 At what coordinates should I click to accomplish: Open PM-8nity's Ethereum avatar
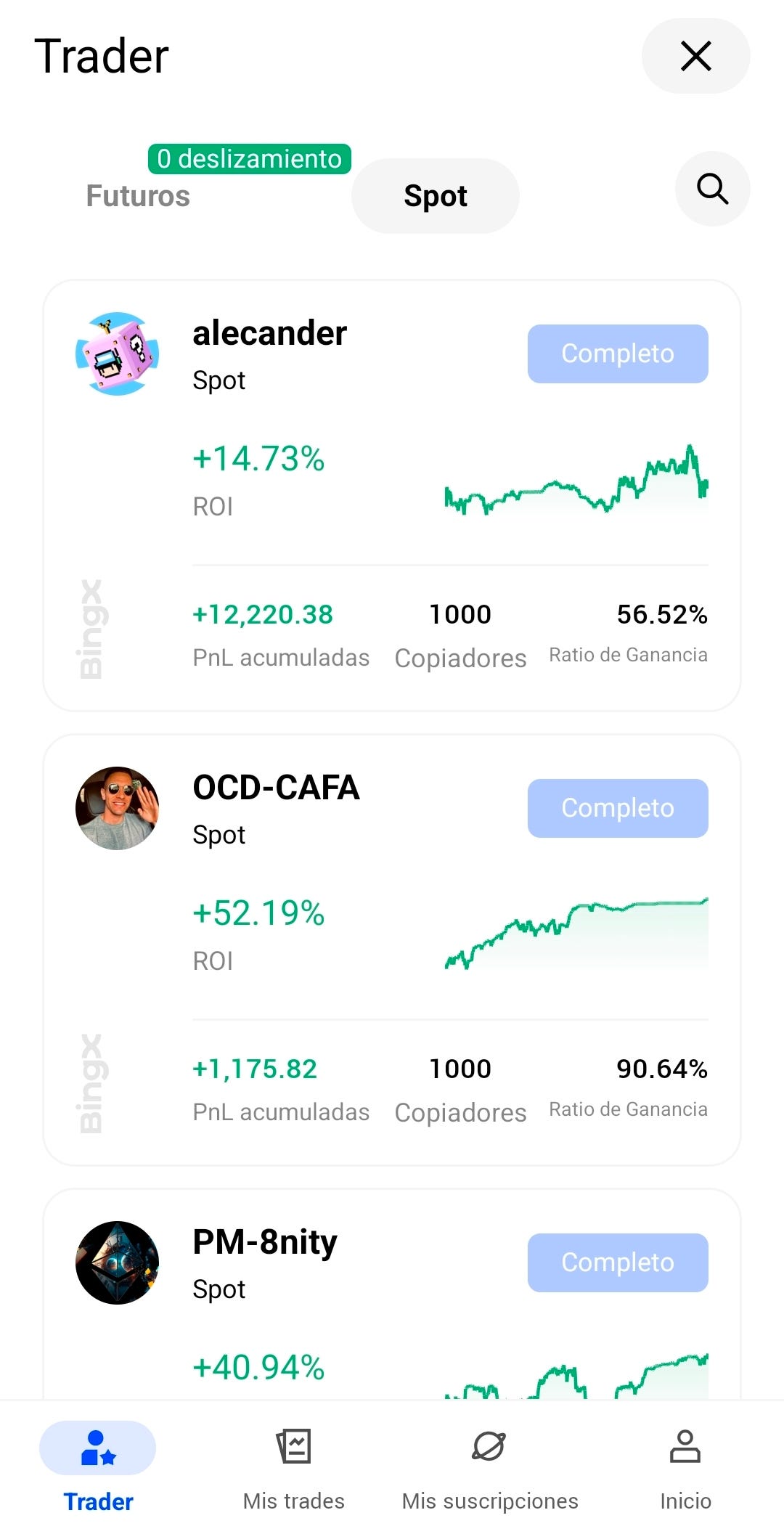(117, 1262)
